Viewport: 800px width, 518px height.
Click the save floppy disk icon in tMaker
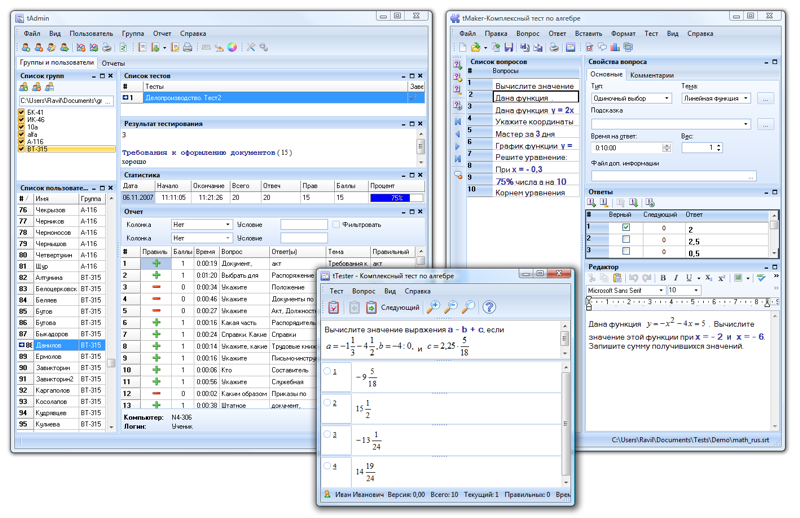tap(509, 47)
